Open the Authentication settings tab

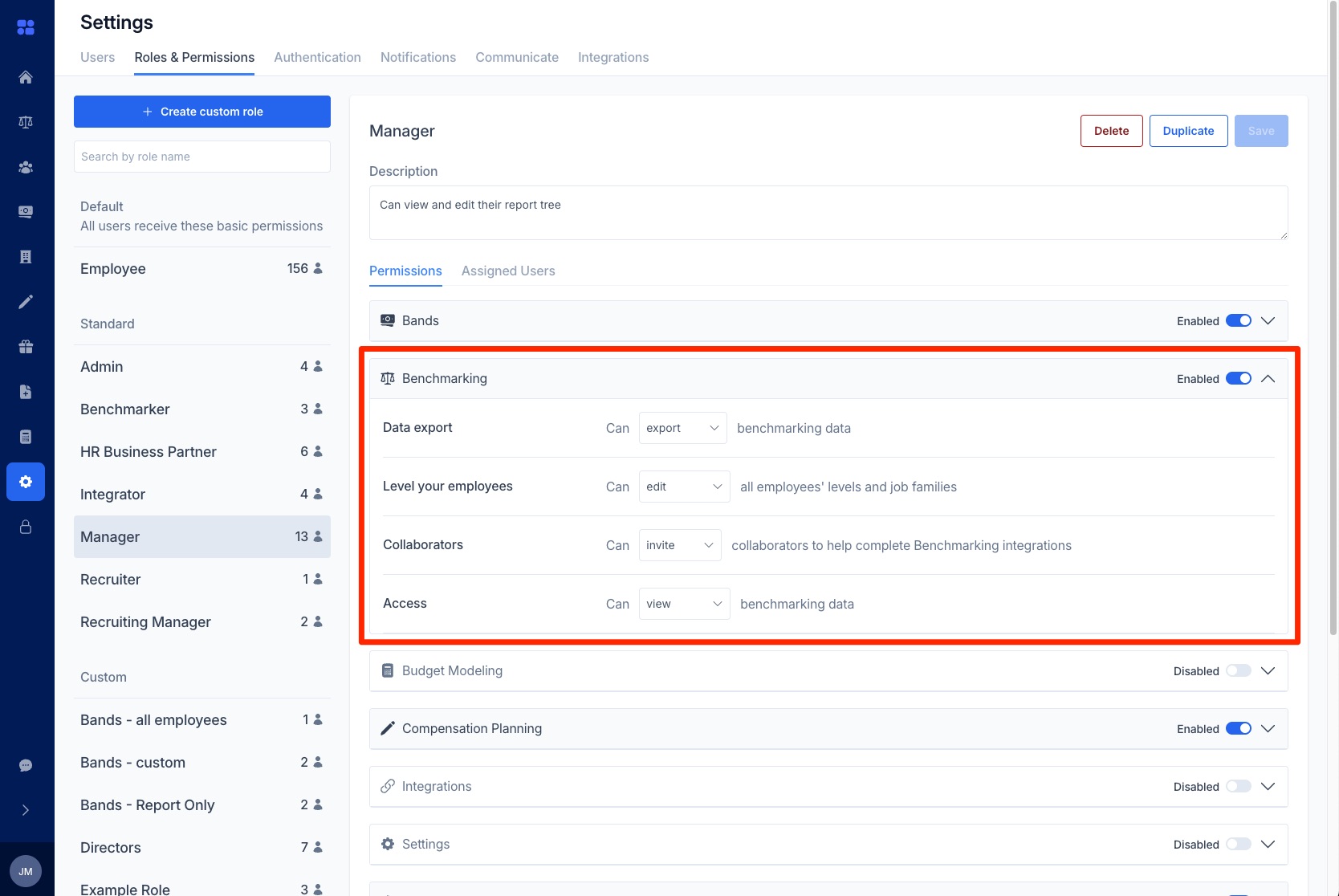click(x=317, y=57)
